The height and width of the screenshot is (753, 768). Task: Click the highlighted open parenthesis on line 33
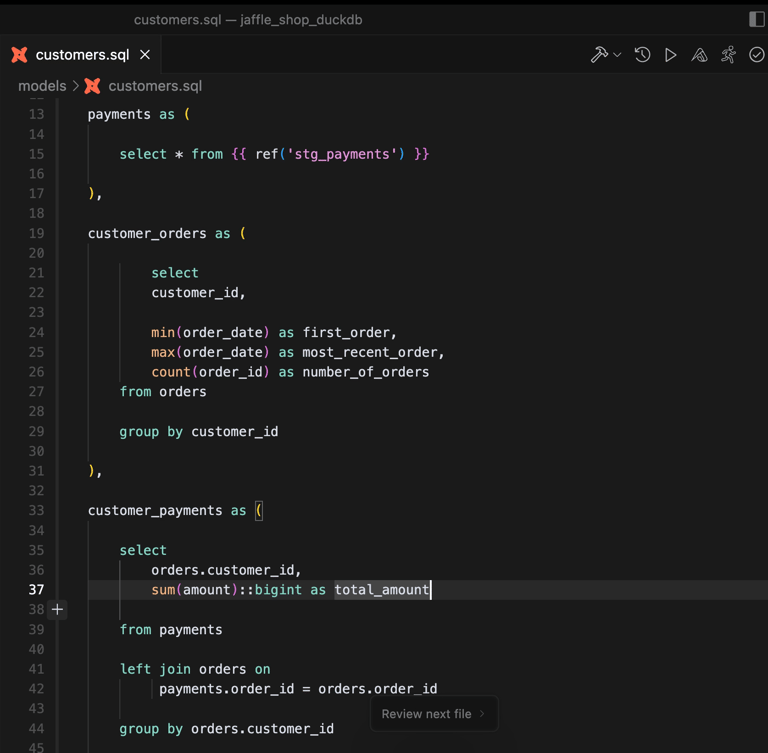pos(259,510)
